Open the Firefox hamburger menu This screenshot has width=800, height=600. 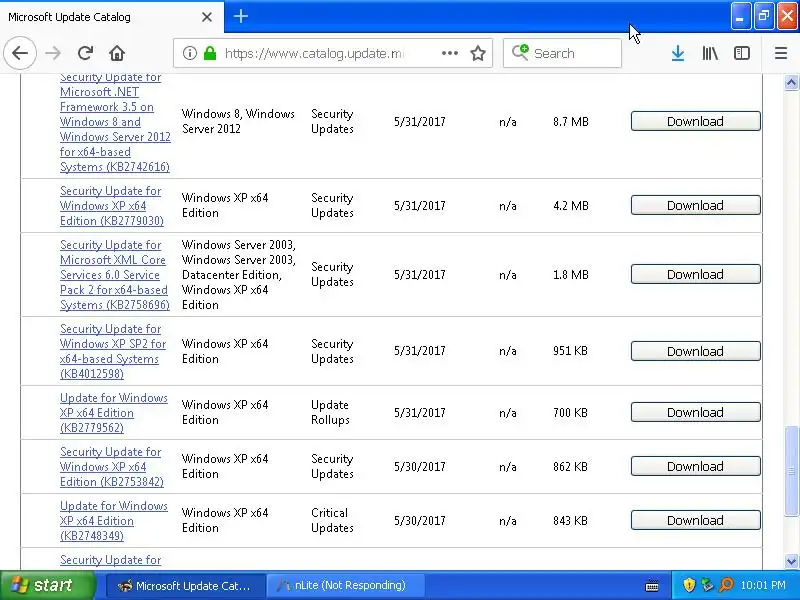[x=781, y=53]
